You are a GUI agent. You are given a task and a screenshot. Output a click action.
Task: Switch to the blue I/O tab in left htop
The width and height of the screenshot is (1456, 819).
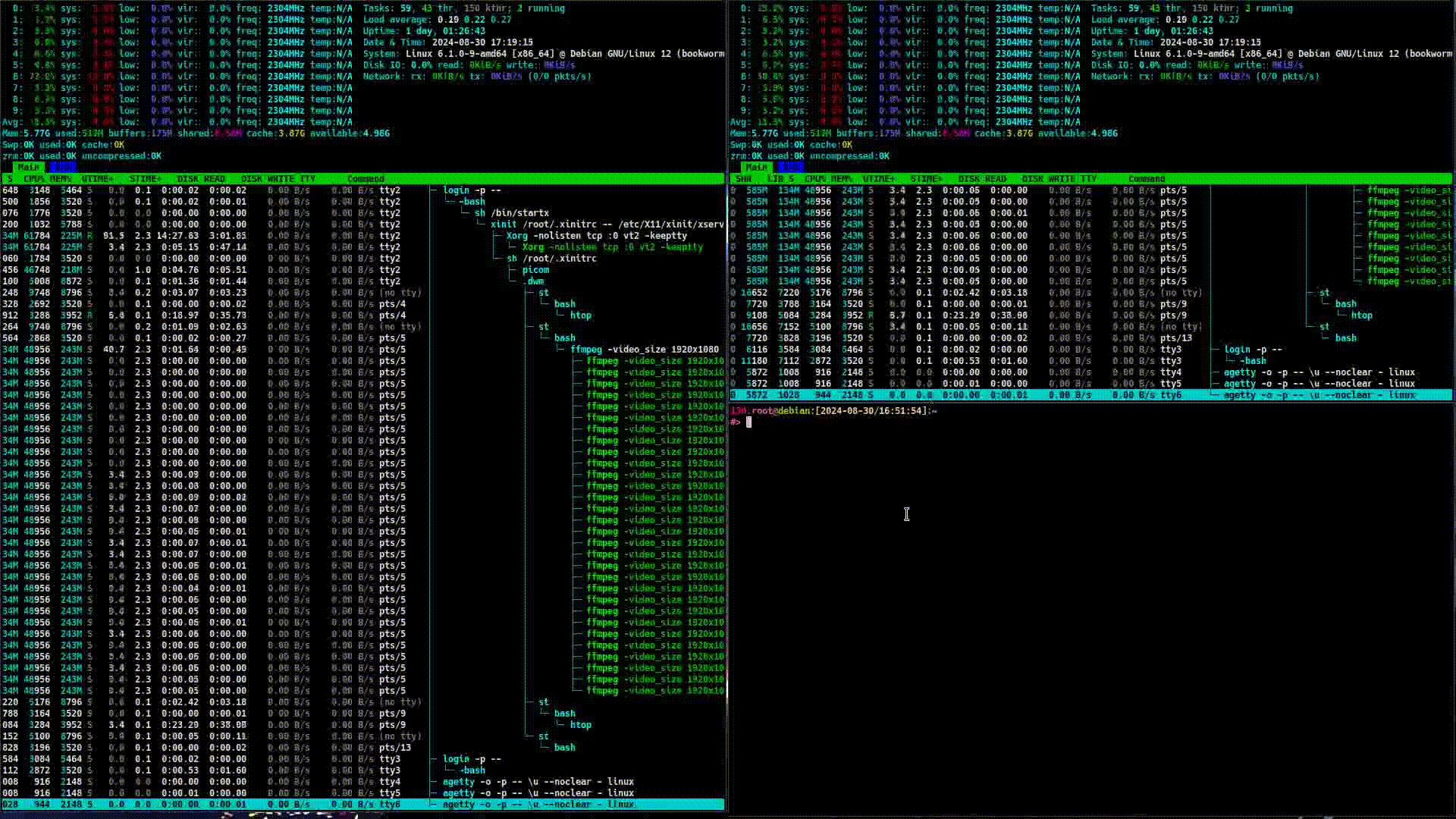coord(62,167)
